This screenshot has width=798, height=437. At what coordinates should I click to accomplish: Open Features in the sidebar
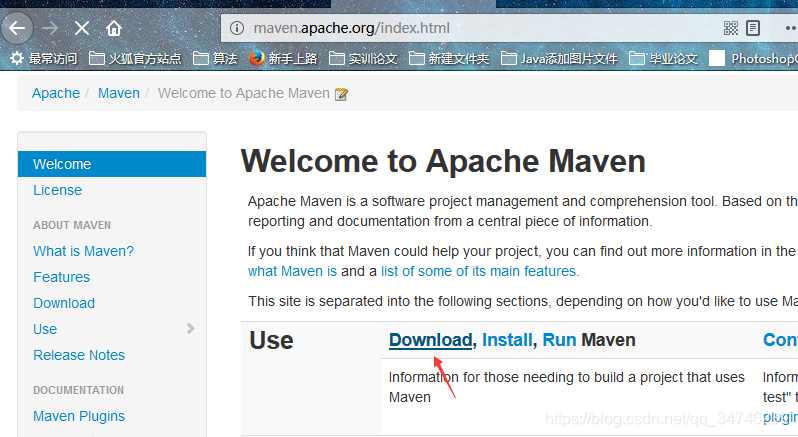point(62,277)
